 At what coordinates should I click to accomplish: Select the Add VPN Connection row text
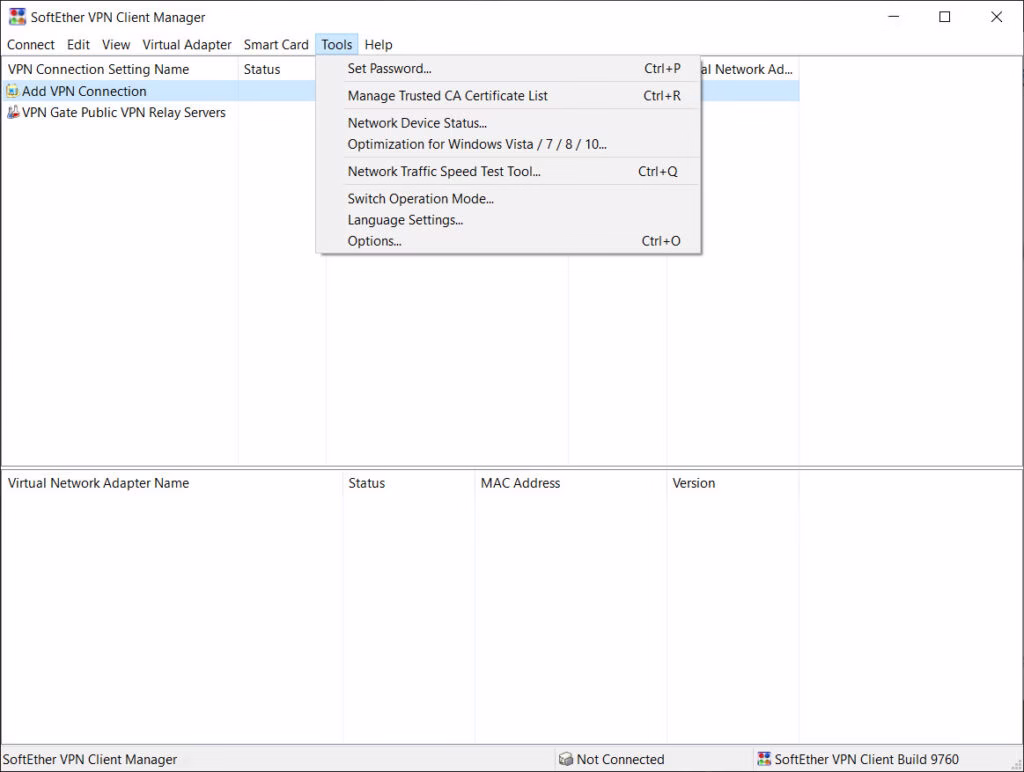click(84, 91)
